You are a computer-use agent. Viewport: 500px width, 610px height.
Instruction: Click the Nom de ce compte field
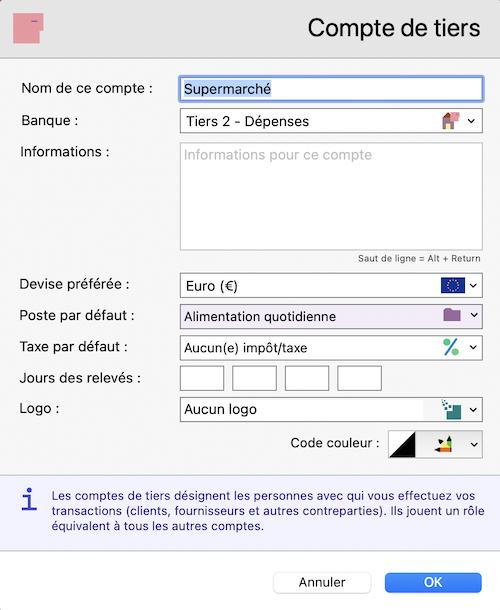pos(331,89)
